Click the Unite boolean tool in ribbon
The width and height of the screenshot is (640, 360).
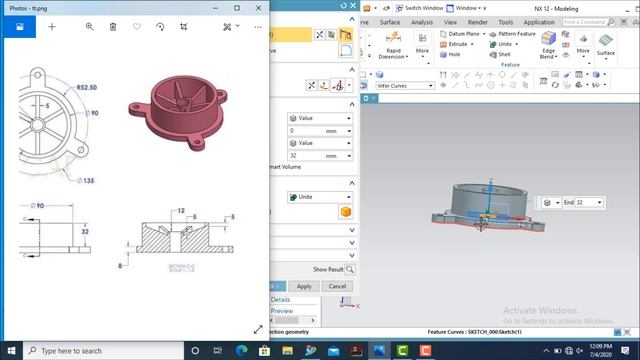[x=500, y=44]
